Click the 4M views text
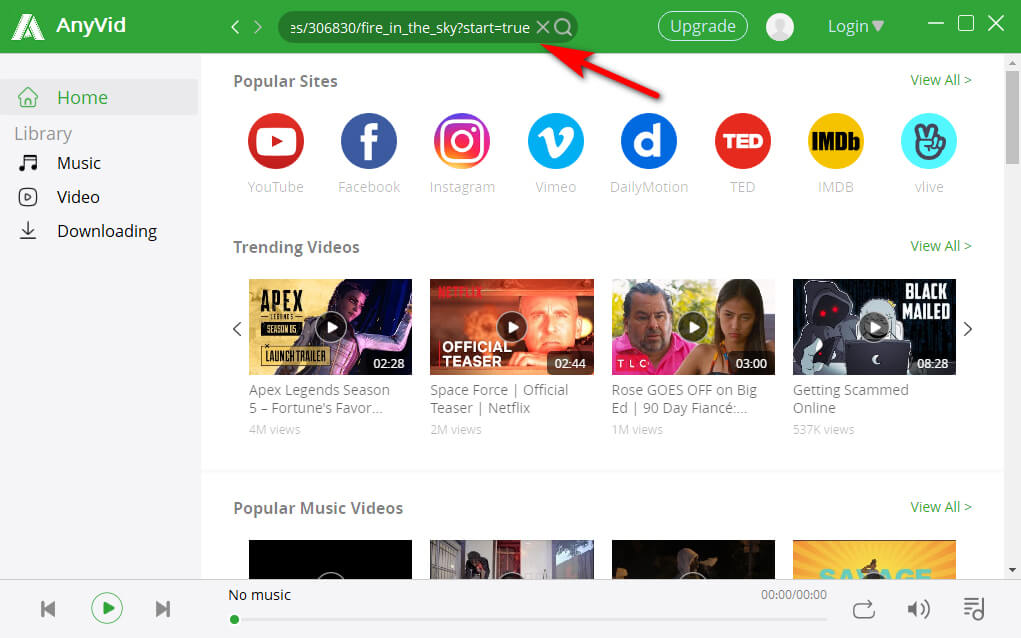 pyautogui.click(x=274, y=430)
